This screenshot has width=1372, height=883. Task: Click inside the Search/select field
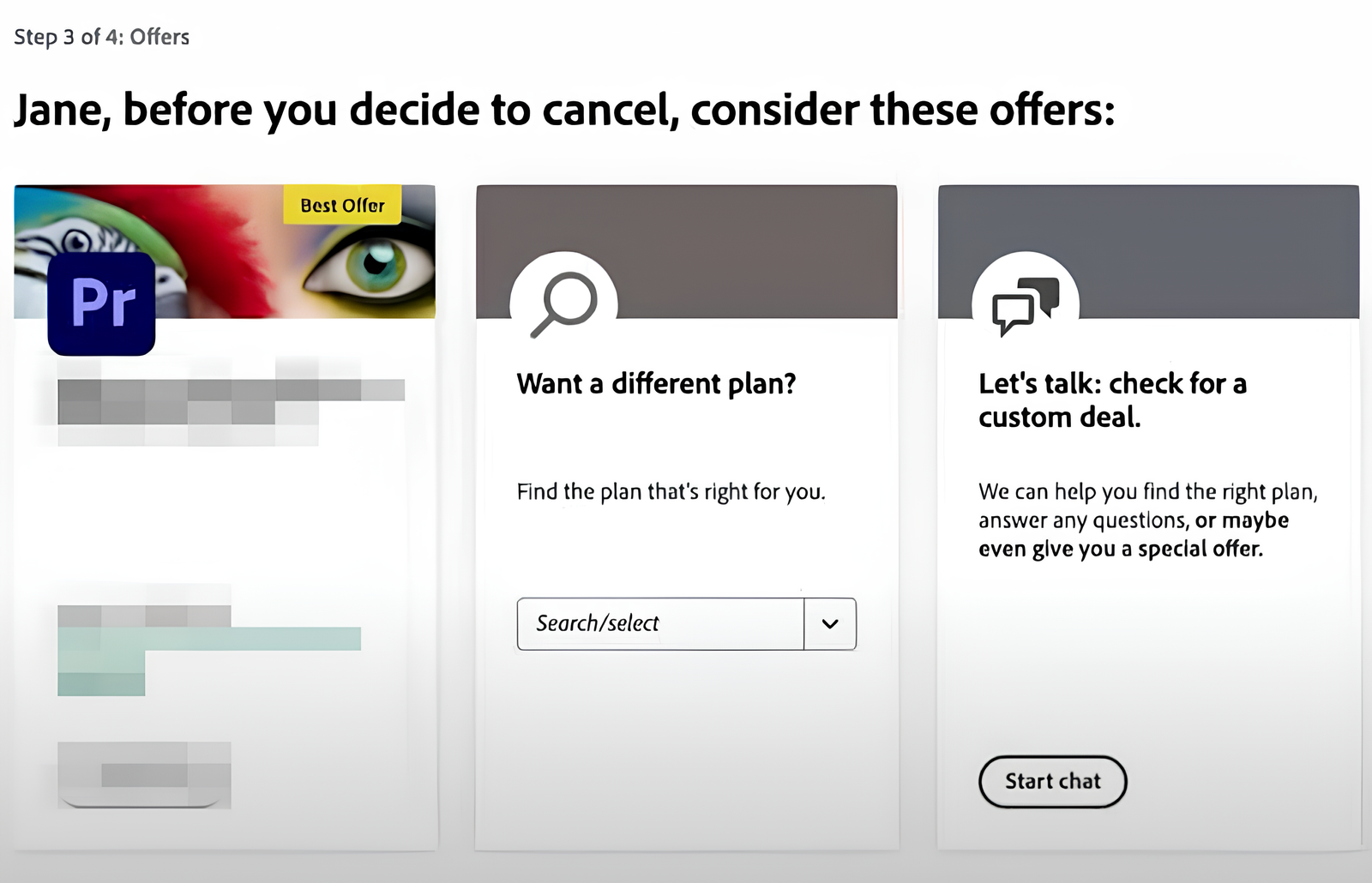(660, 624)
